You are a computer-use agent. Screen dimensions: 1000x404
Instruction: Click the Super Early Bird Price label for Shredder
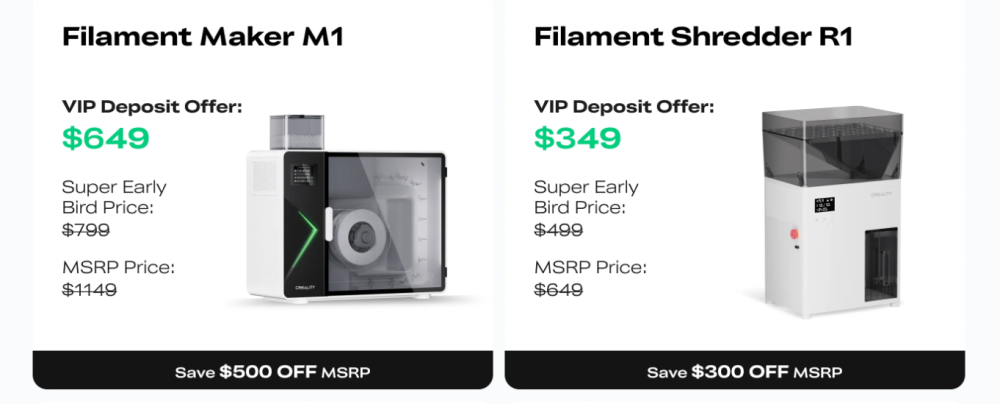586,197
